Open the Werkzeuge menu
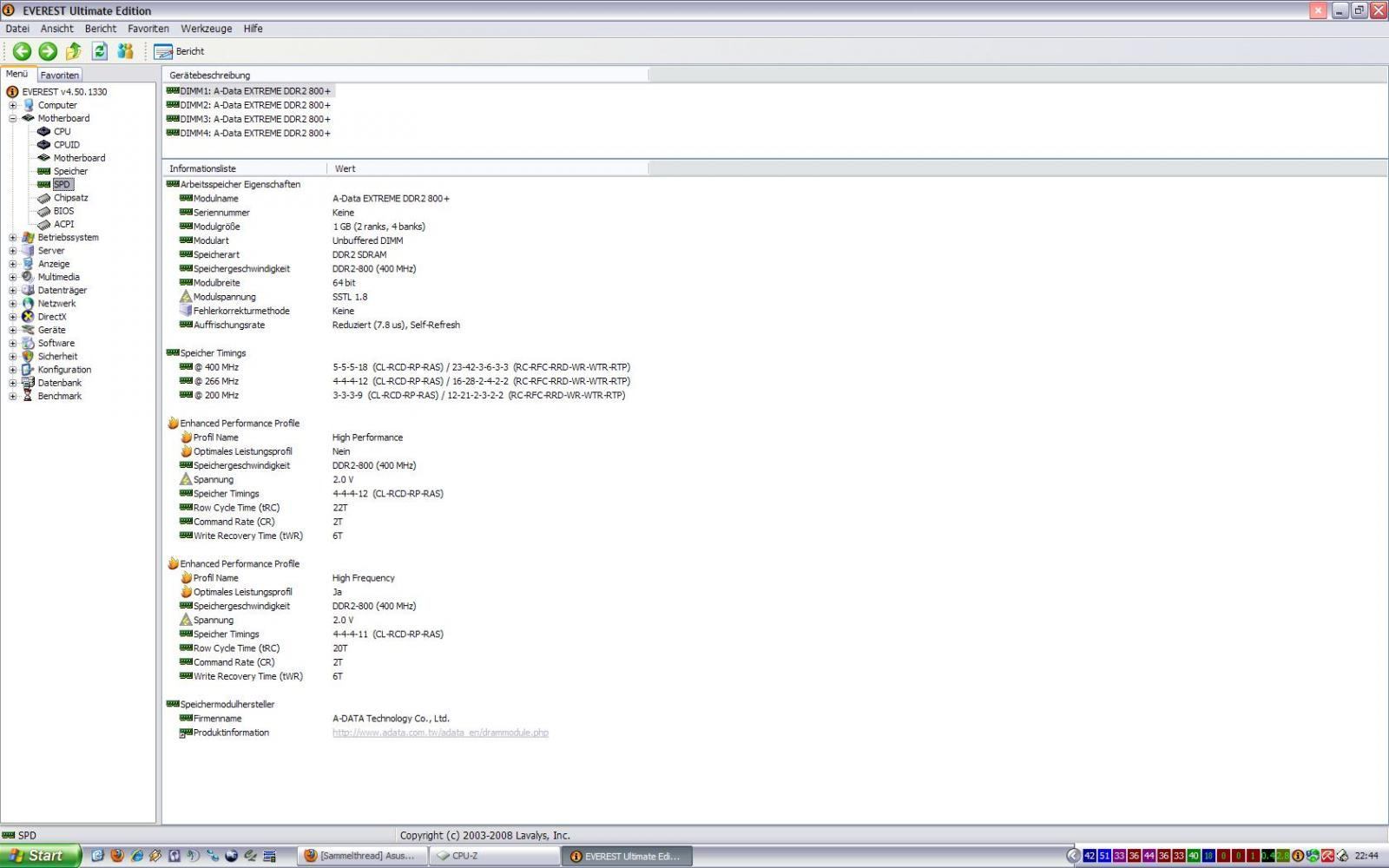The width and height of the screenshot is (1389, 868). tap(207, 29)
